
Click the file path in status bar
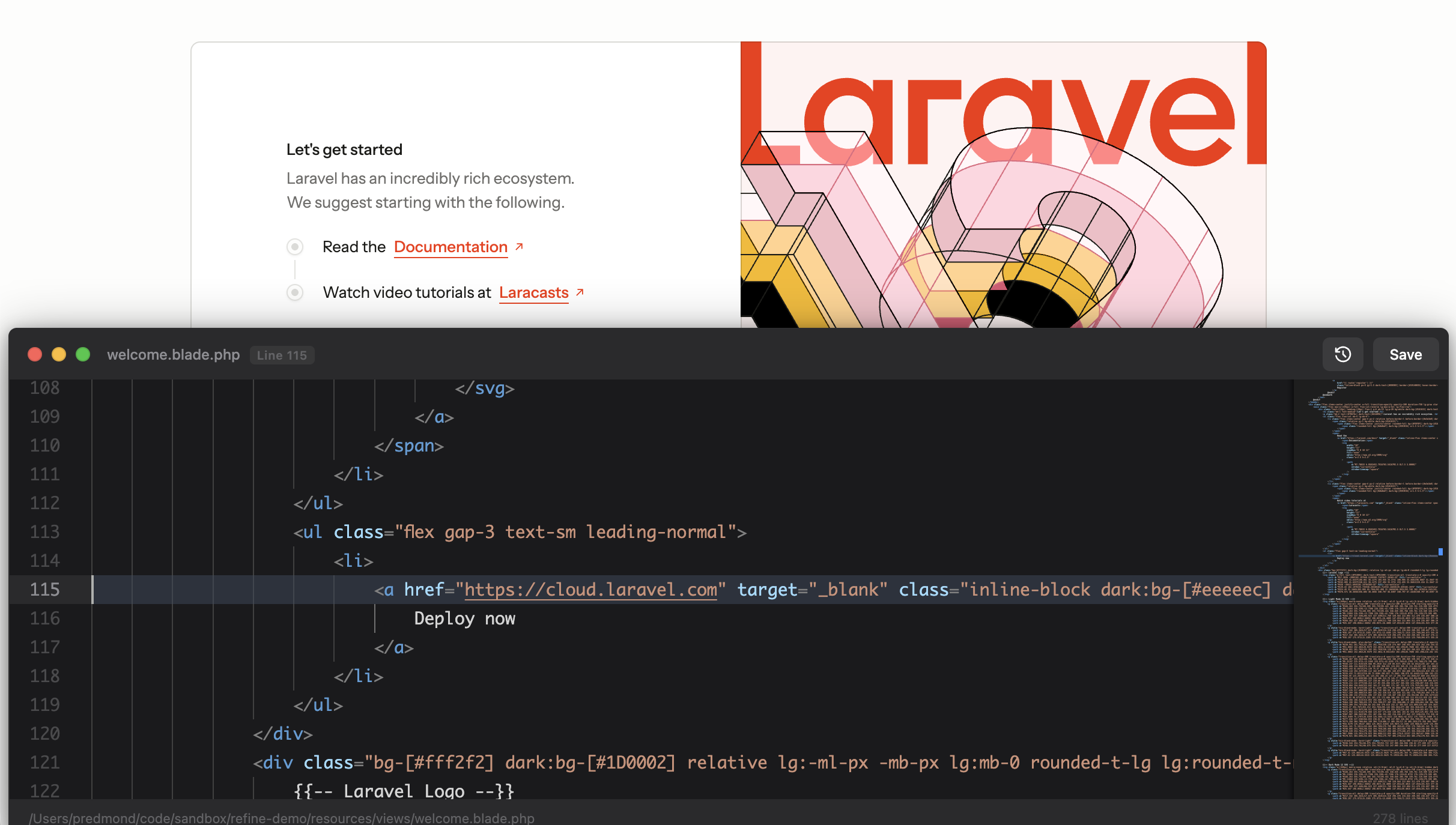tap(282, 818)
